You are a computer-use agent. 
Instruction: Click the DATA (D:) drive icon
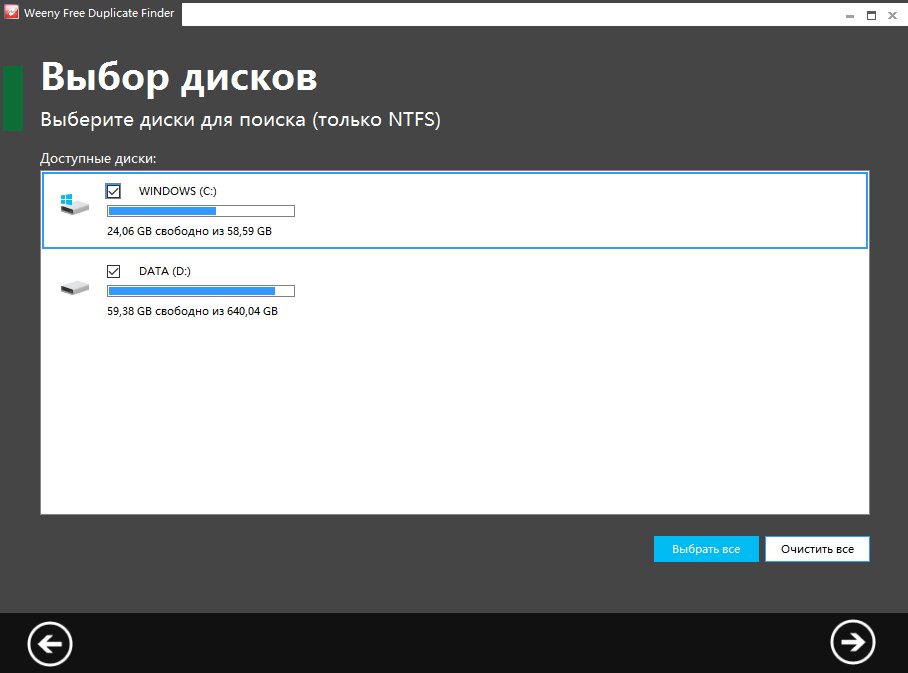click(x=75, y=288)
